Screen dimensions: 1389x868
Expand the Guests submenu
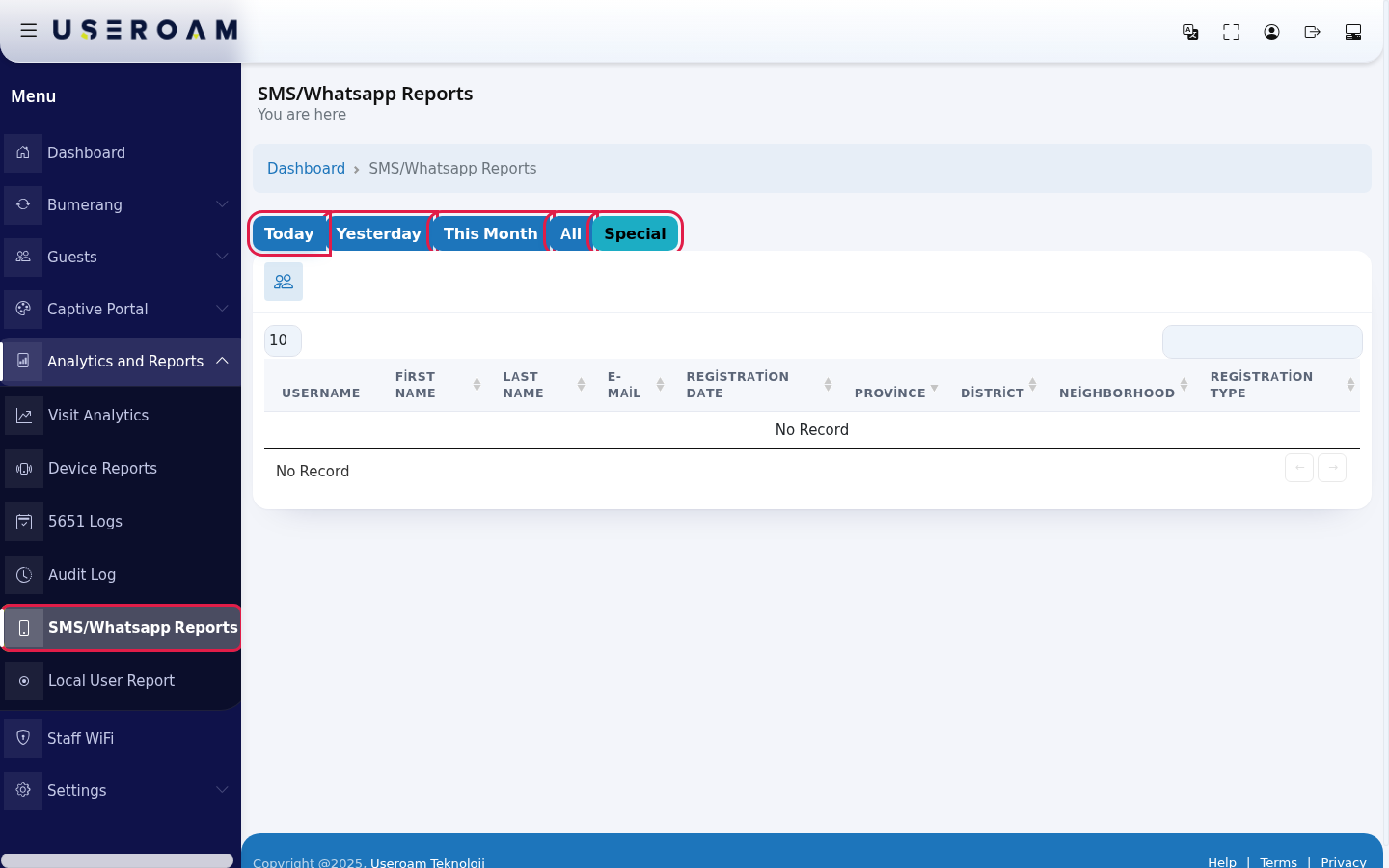(222, 257)
